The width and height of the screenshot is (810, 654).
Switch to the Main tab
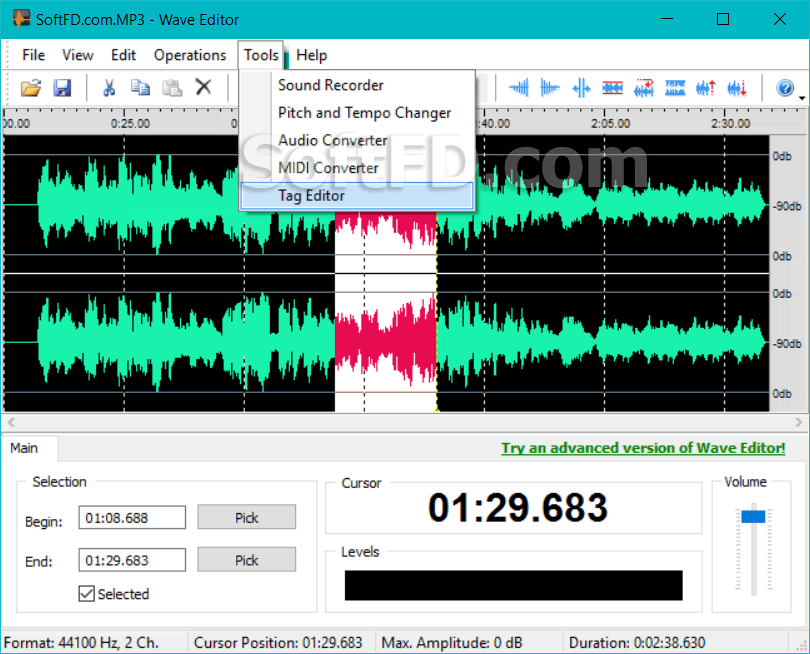click(24, 448)
